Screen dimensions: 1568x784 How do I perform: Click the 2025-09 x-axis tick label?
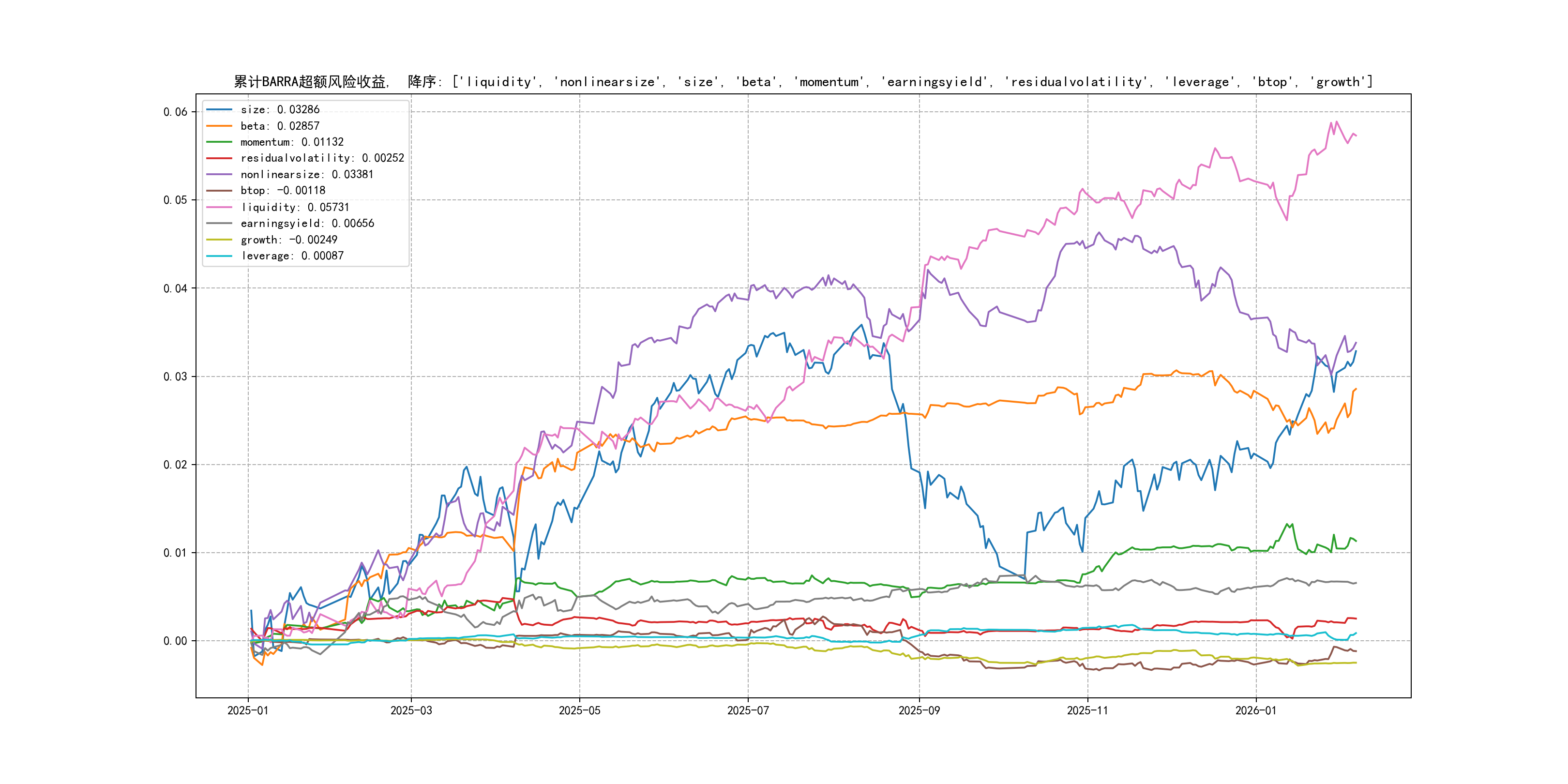919,710
